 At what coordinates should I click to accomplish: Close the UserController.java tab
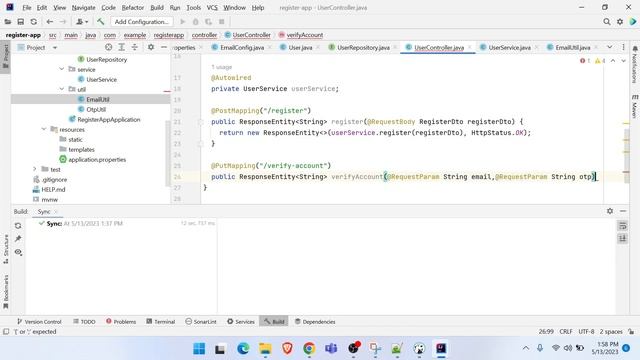tap(469, 48)
